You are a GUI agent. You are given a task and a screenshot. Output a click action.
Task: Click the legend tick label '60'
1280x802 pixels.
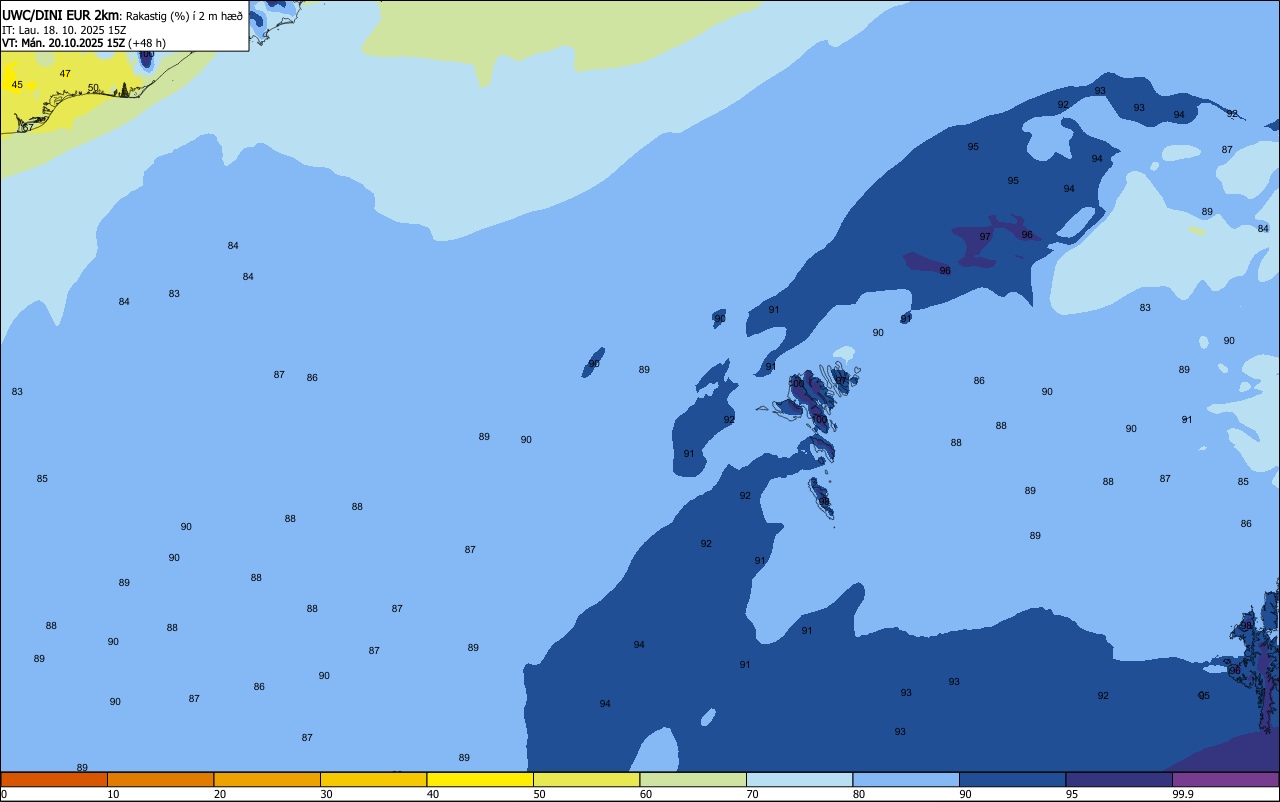coord(646,794)
